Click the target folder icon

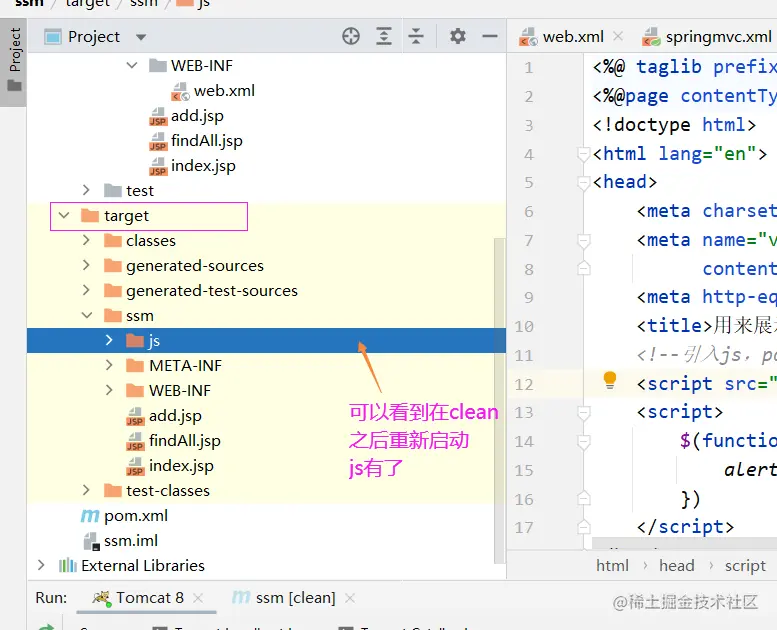coord(90,216)
